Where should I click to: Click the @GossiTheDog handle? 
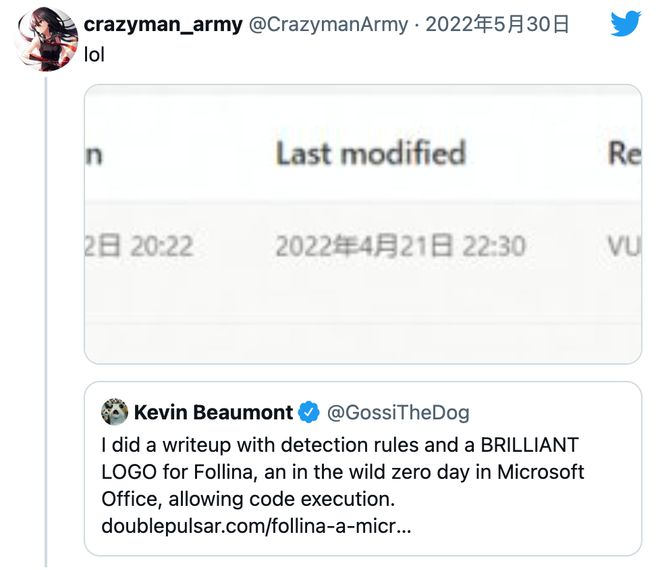(x=398, y=412)
